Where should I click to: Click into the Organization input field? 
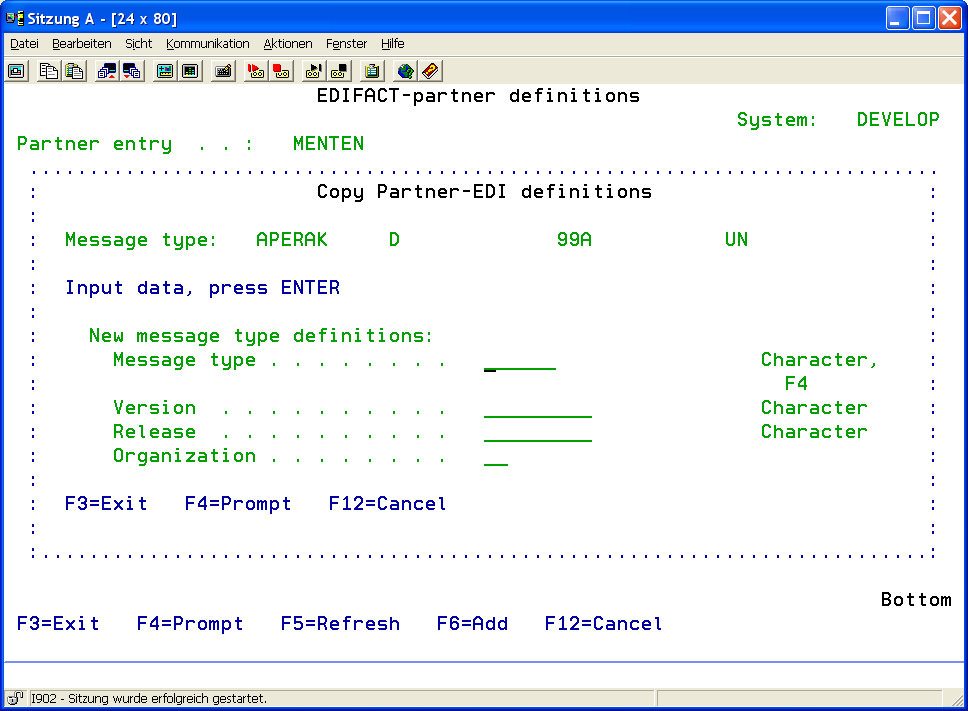[x=496, y=457]
